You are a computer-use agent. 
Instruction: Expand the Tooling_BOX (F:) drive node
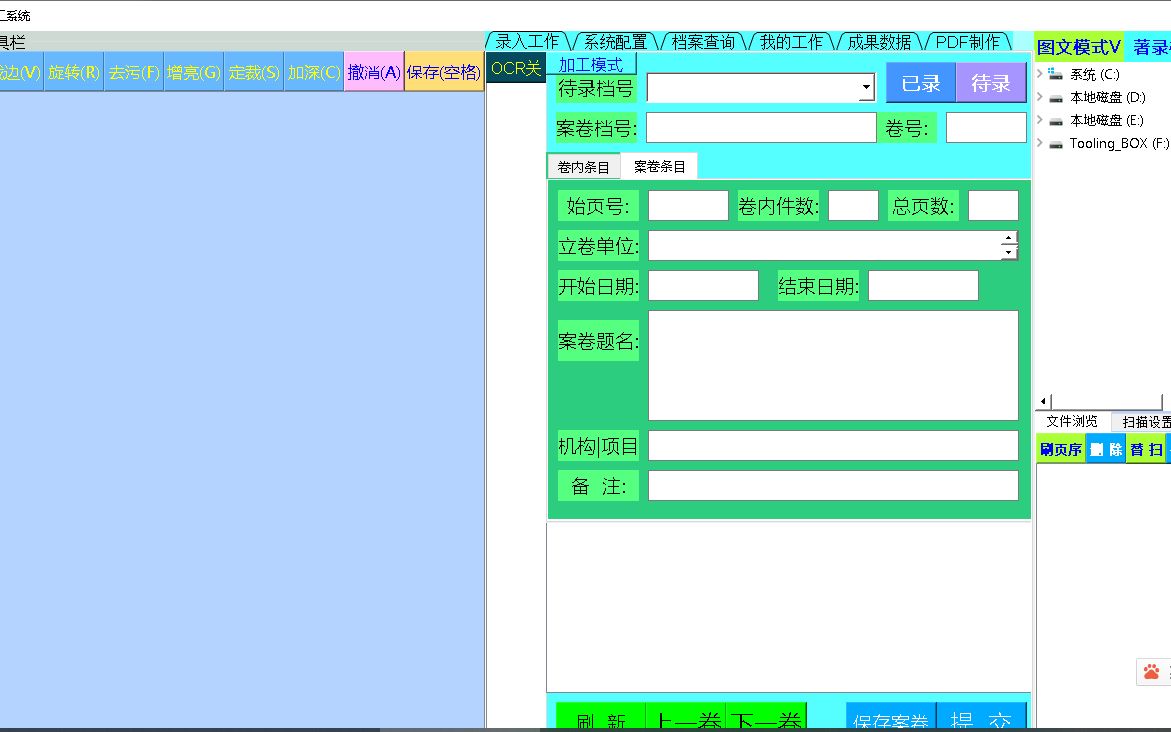coord(1040,143)
